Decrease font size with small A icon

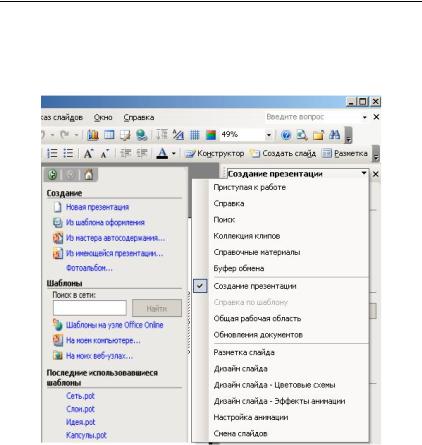(104, 154)
